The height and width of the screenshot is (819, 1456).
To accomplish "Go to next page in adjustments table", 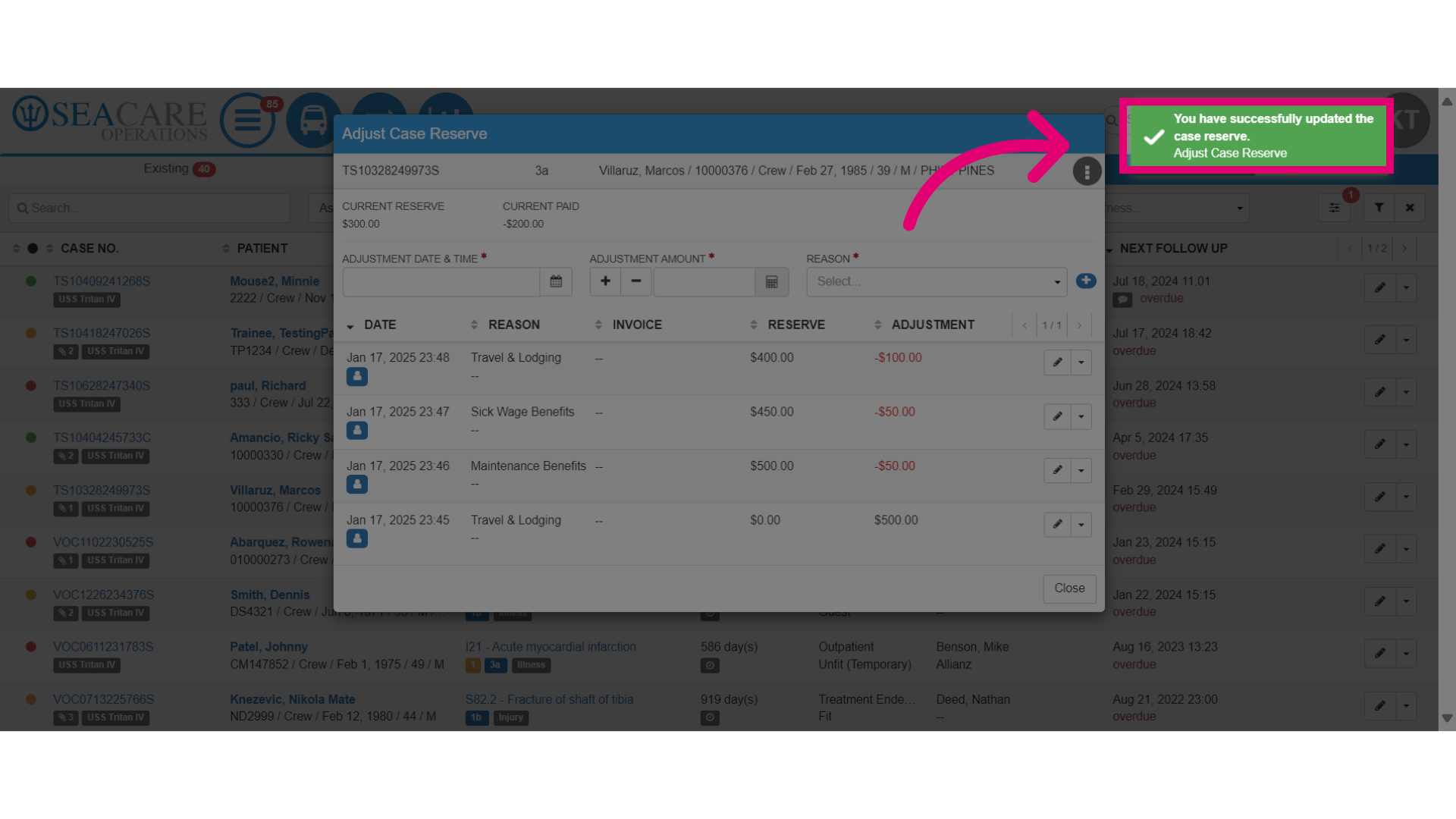I will coord(1079,325).
